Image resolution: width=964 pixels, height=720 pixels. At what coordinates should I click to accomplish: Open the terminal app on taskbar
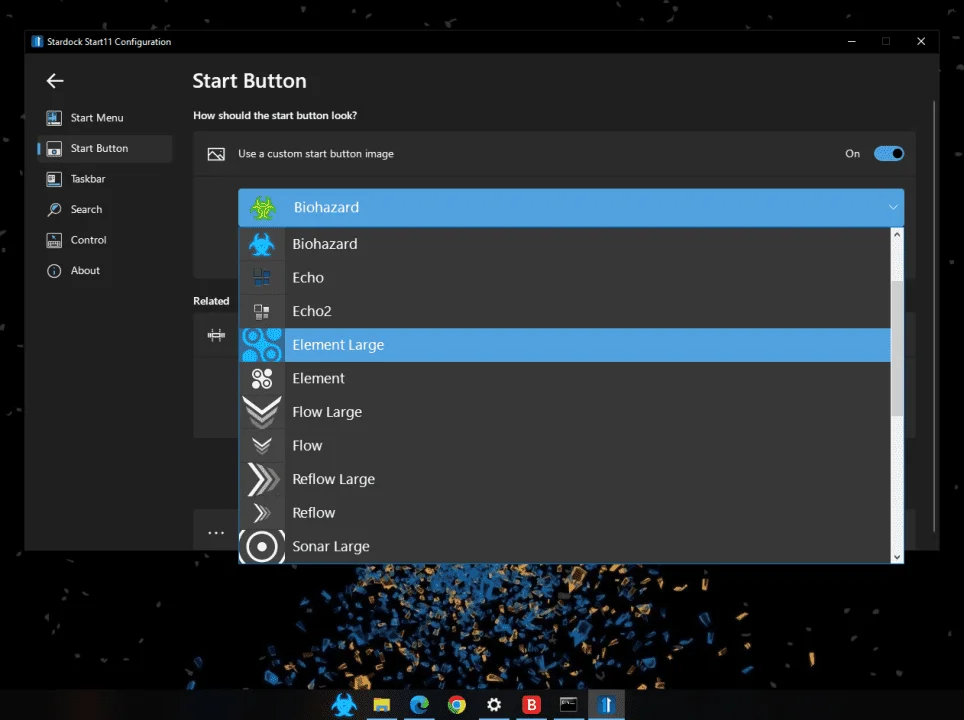[569, 705]
